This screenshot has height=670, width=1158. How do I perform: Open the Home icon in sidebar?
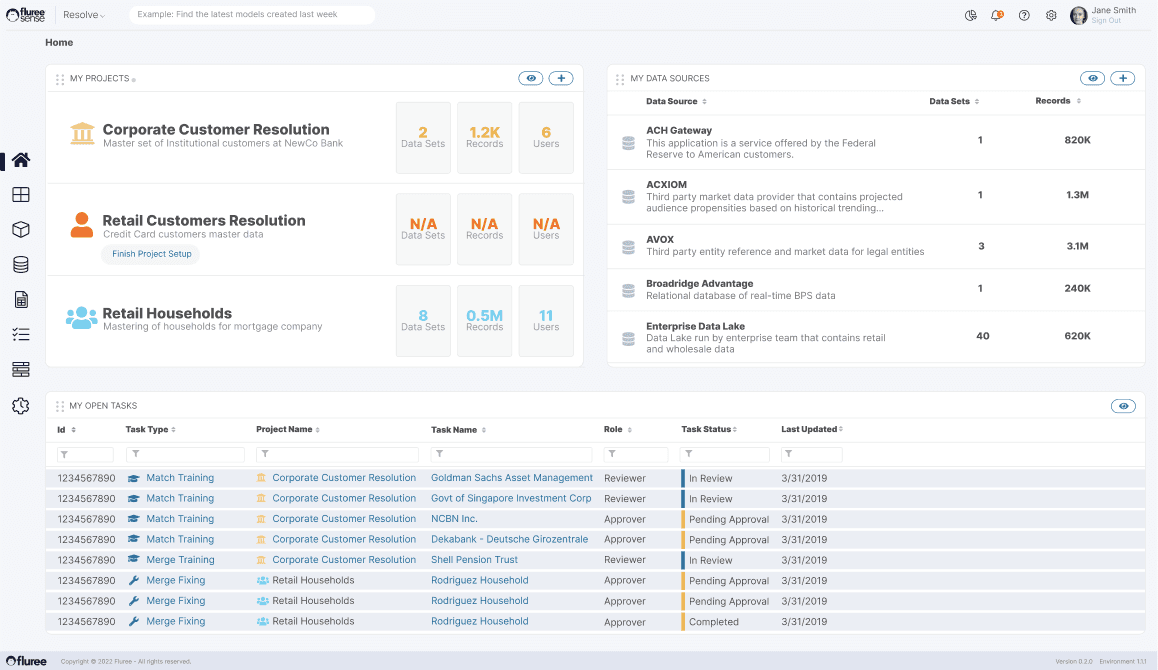tap(21, 160)
